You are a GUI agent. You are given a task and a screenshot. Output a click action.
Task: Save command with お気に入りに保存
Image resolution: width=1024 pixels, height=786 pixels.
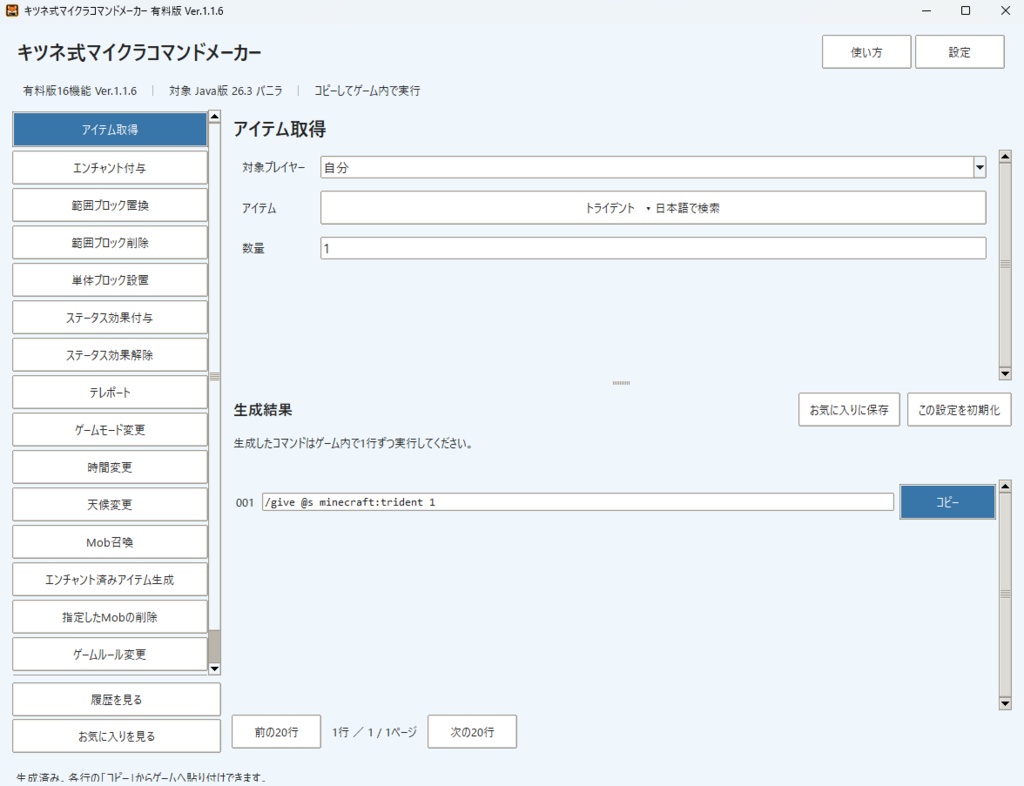tap(849, 410)
